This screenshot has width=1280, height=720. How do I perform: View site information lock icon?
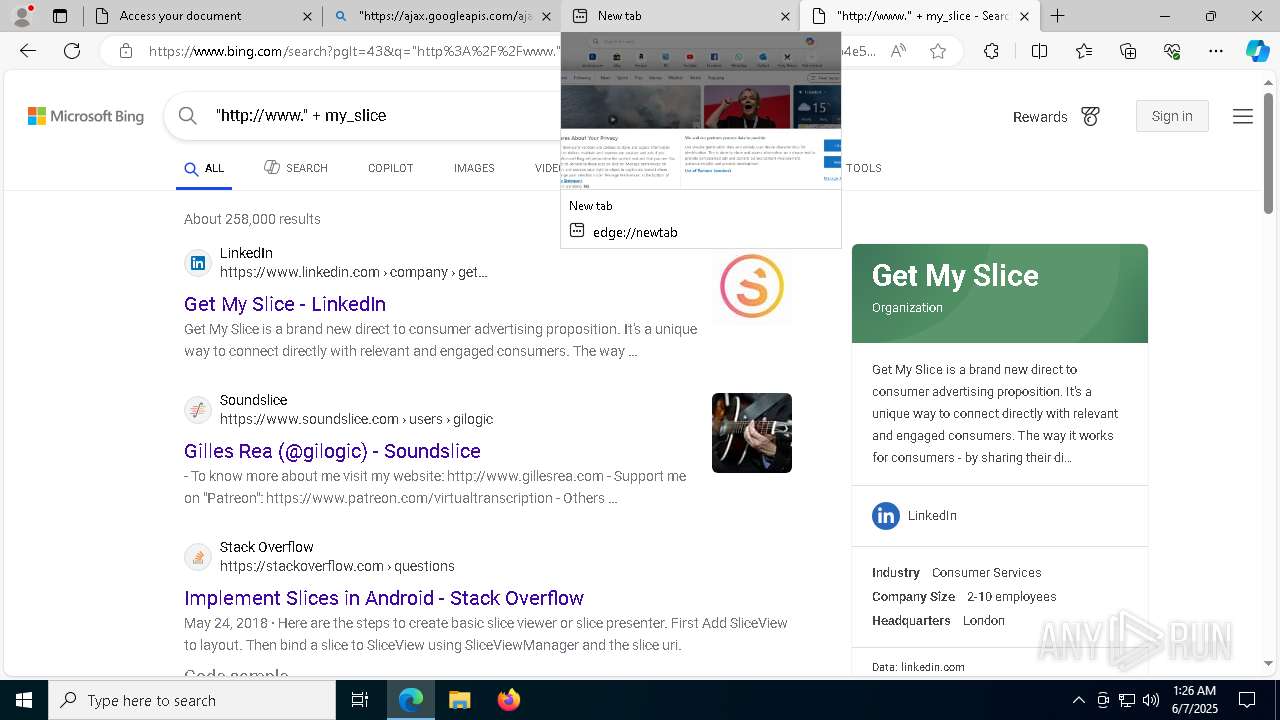pos(125,51)
